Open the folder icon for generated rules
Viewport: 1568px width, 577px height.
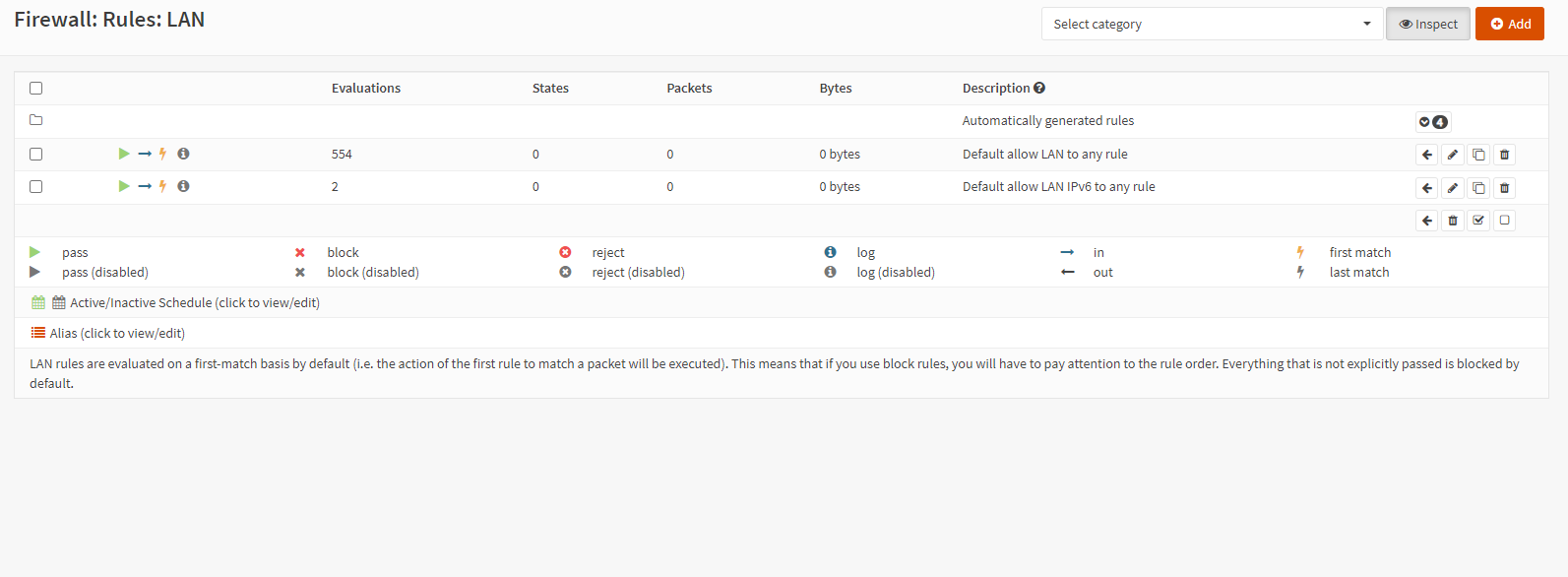coord(36,120)
